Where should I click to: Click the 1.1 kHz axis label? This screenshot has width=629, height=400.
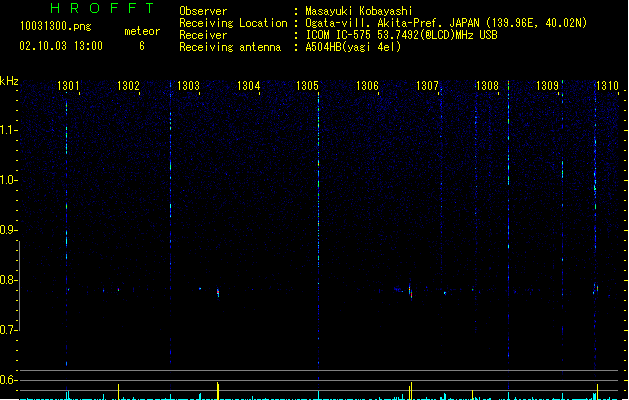click(8, 130)
